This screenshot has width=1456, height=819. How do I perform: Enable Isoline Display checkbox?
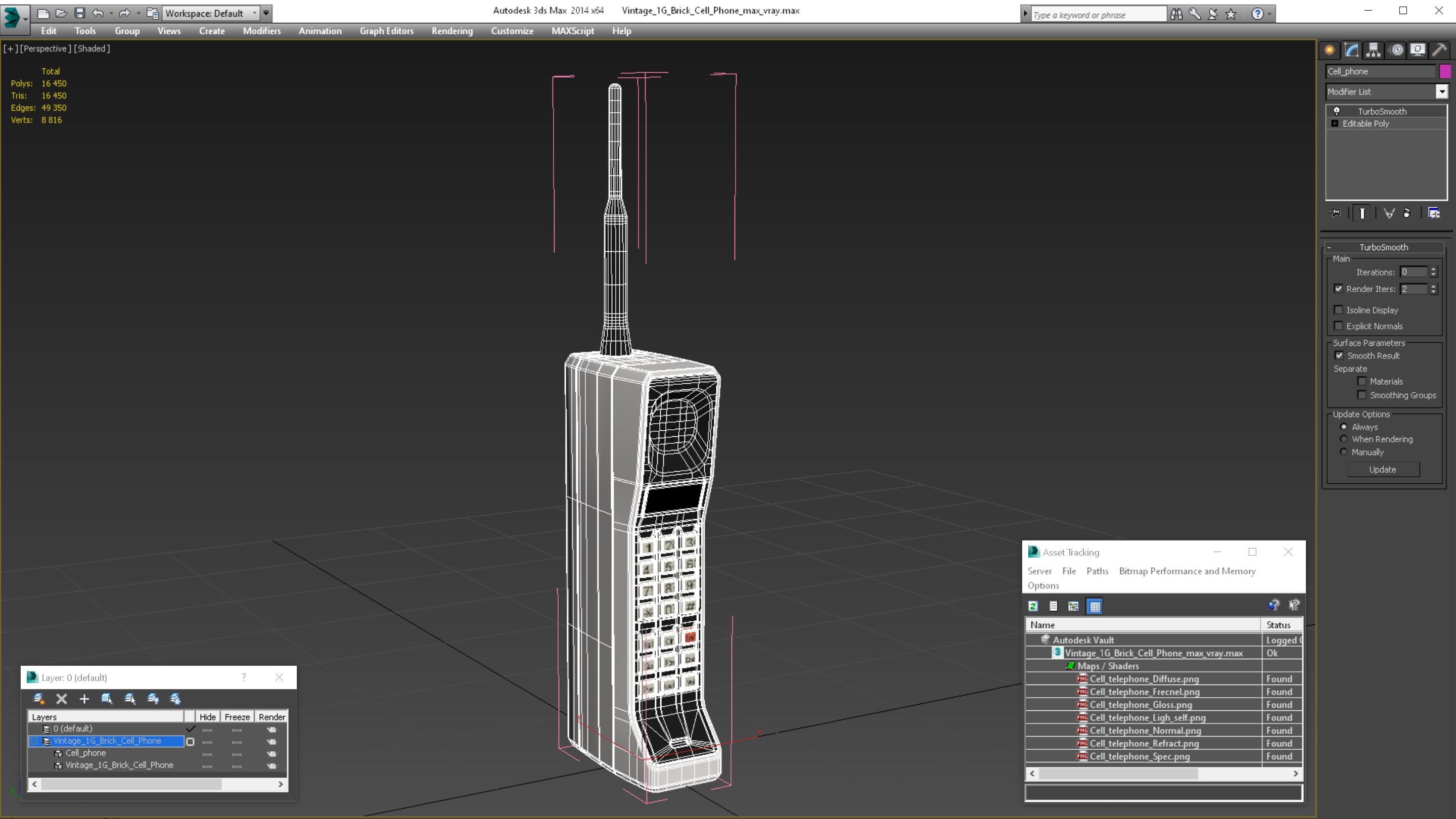pos(1338,310)
